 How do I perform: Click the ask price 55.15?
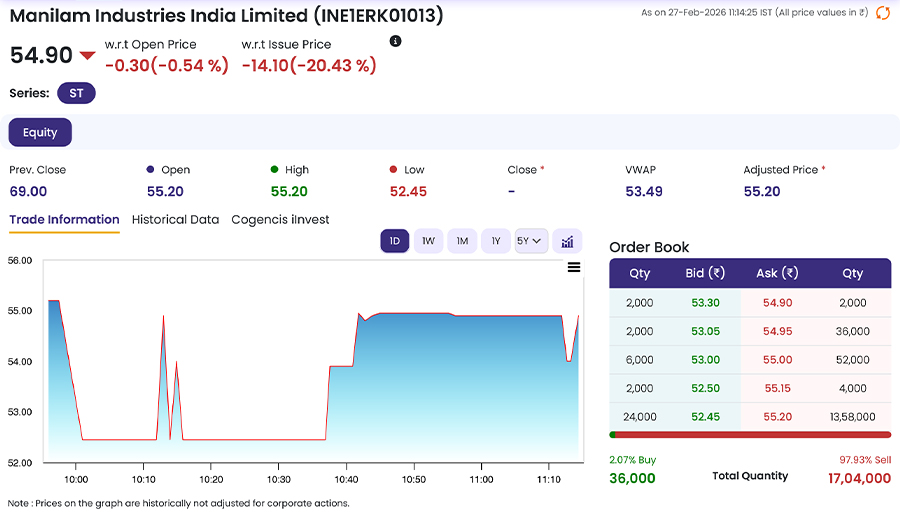tap(778, 388)
